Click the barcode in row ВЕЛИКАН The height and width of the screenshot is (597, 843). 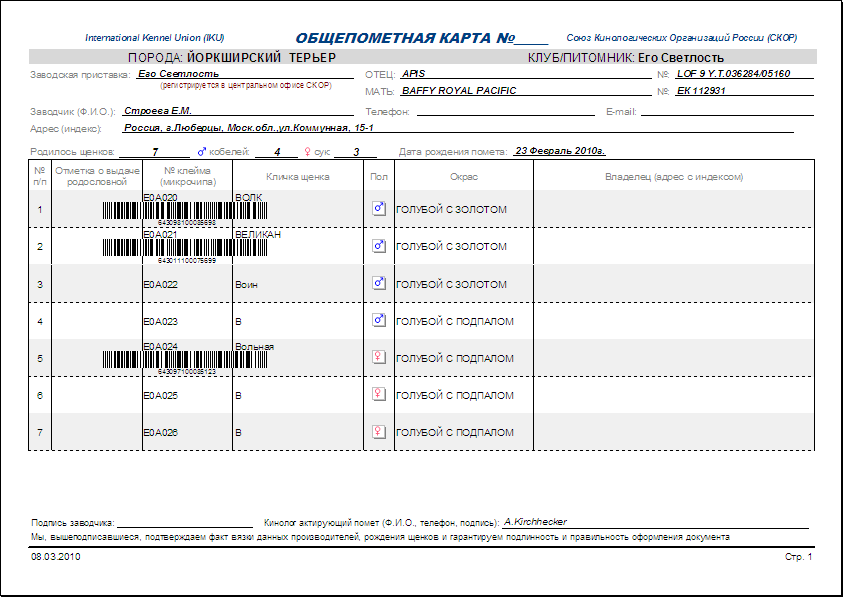pos(185,247)
